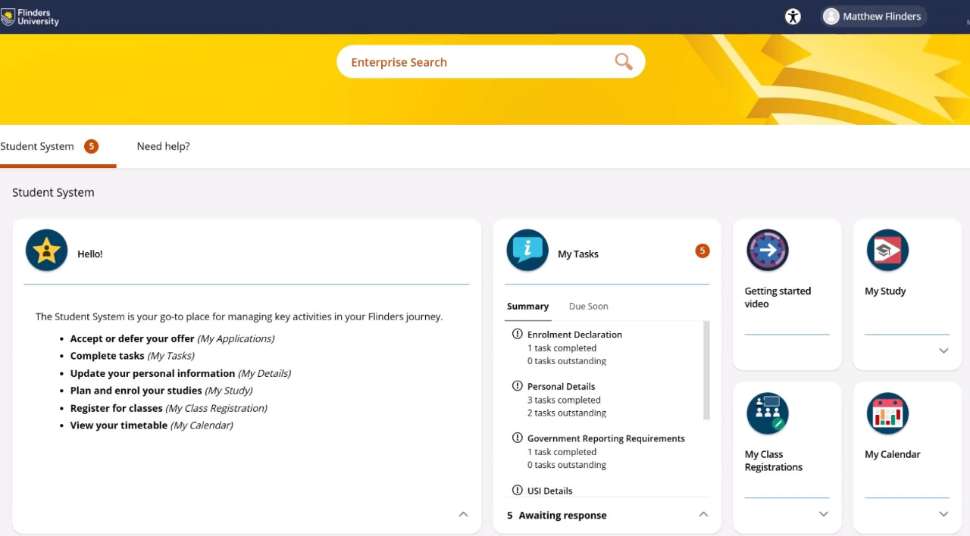
Task: Switch to the Due Soon tab
Action: click(x=588, y=306)
